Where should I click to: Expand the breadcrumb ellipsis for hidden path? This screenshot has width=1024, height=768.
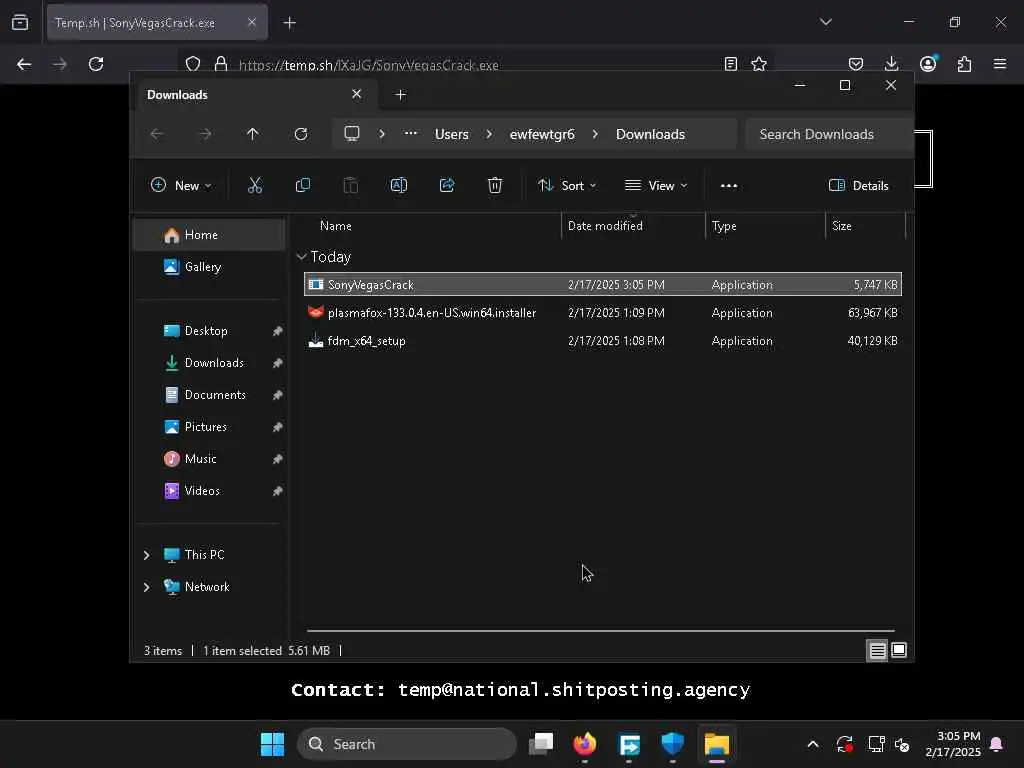pos(411,133)
